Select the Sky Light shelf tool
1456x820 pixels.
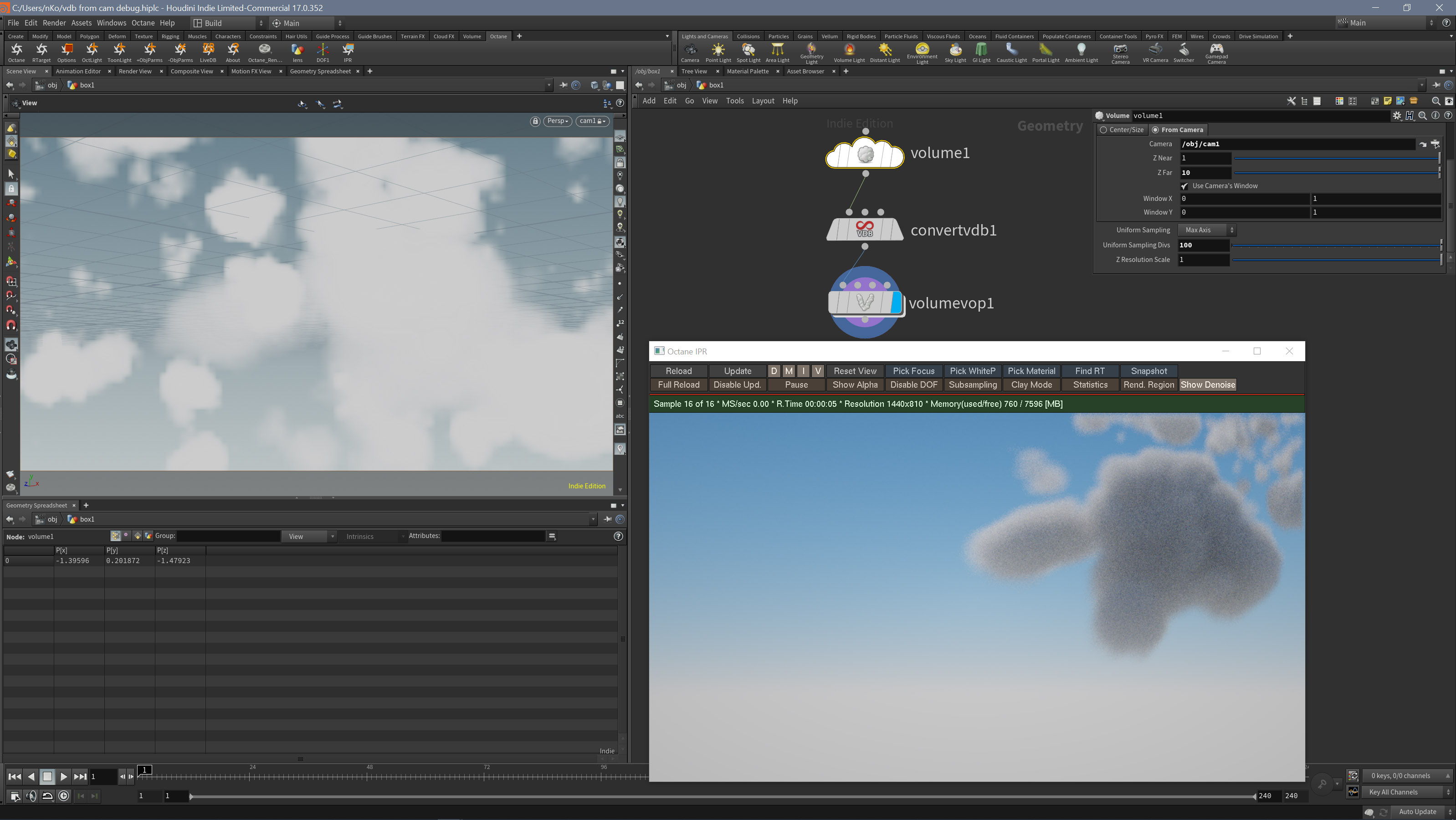[955, 51]
